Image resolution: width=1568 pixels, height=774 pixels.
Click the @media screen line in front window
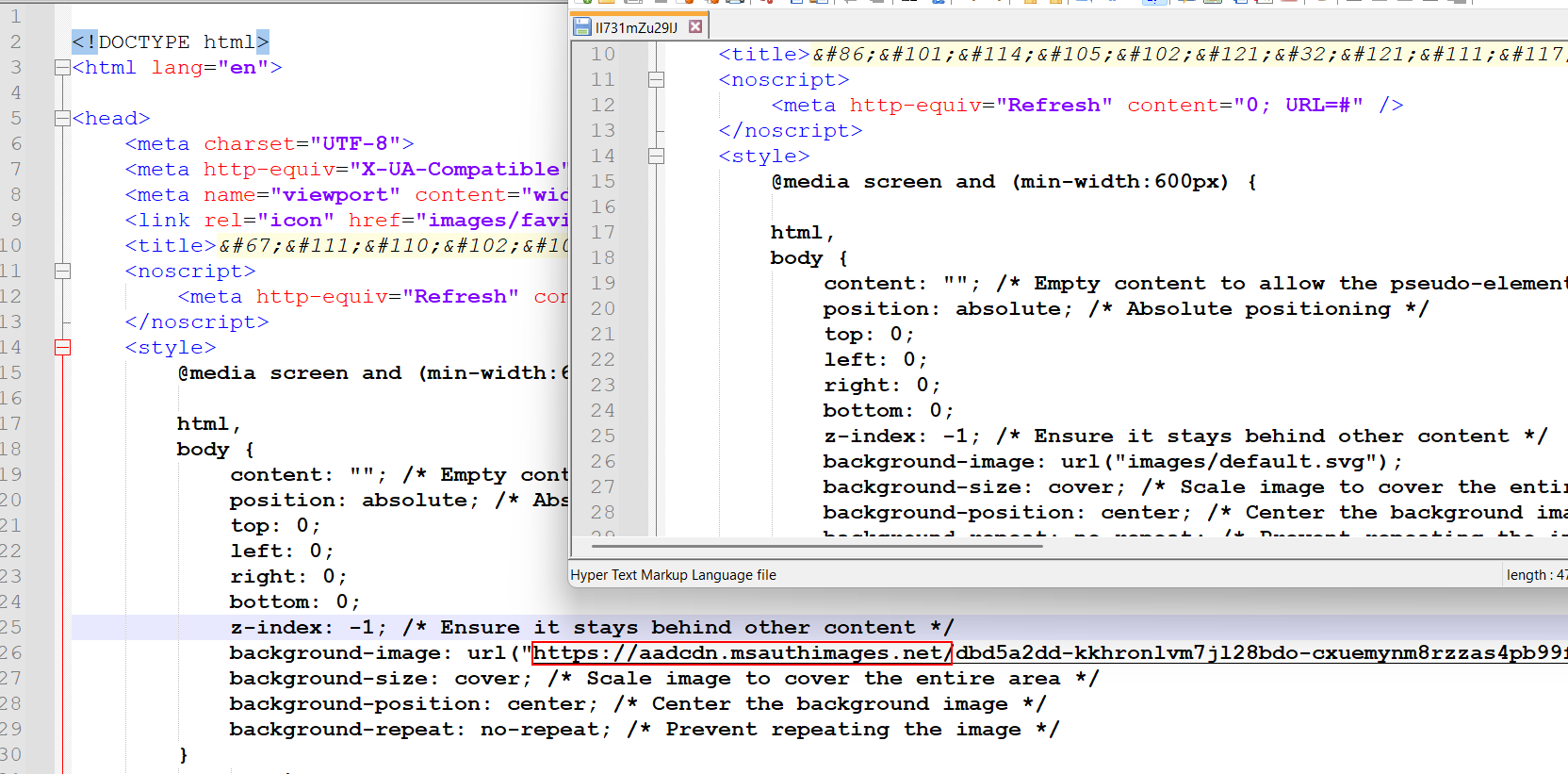1014,182
